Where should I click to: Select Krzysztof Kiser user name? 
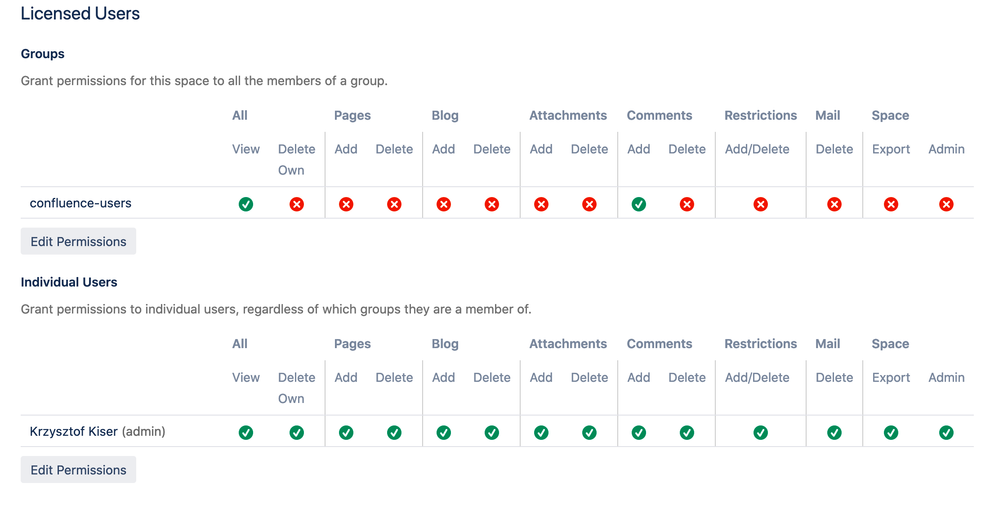tap(73, 431)
